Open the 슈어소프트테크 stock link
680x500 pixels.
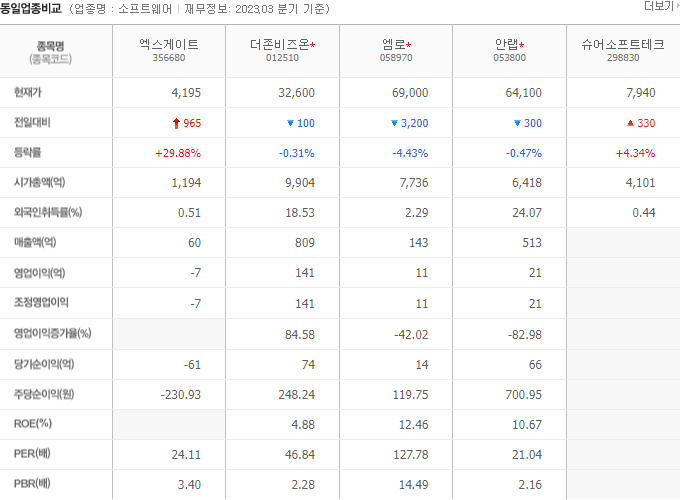pyautogui.click(x=623, y=44)
